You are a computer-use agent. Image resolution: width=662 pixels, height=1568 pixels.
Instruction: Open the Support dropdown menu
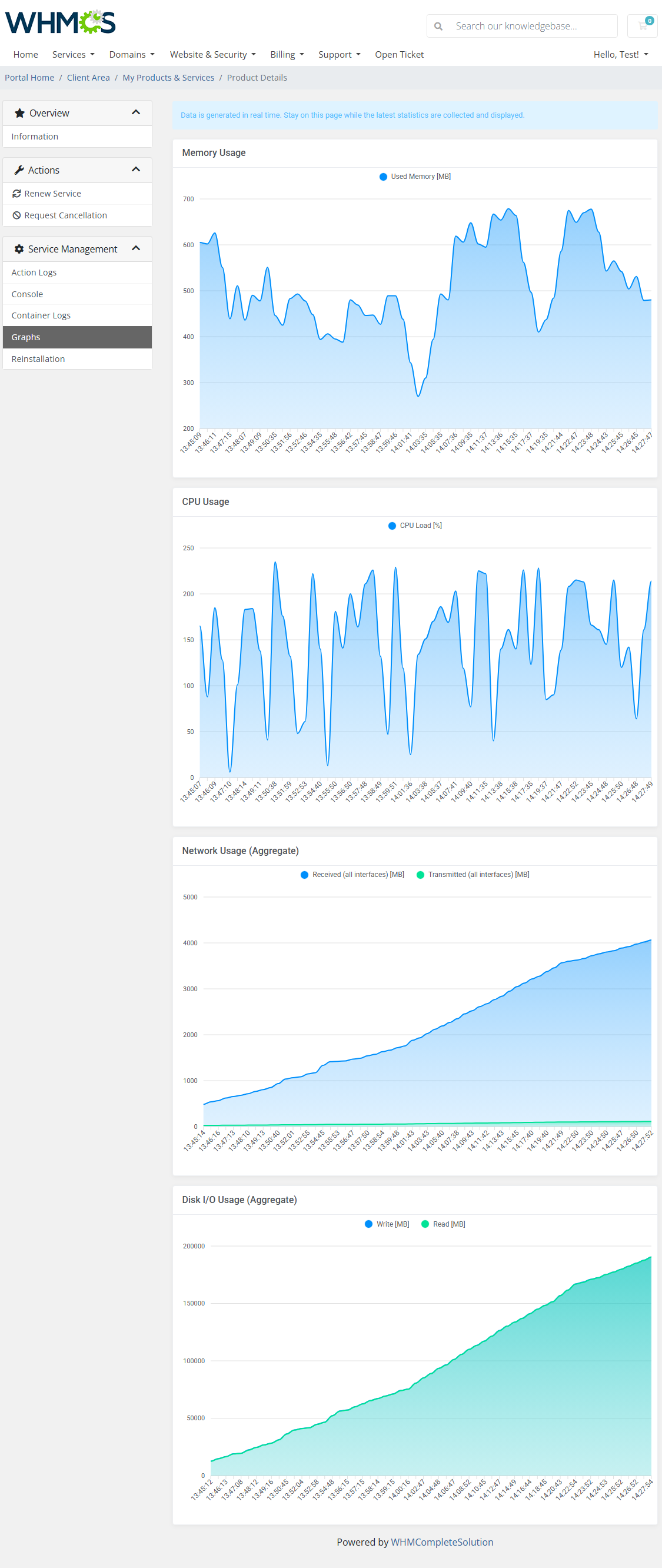[x=339, y=55]
